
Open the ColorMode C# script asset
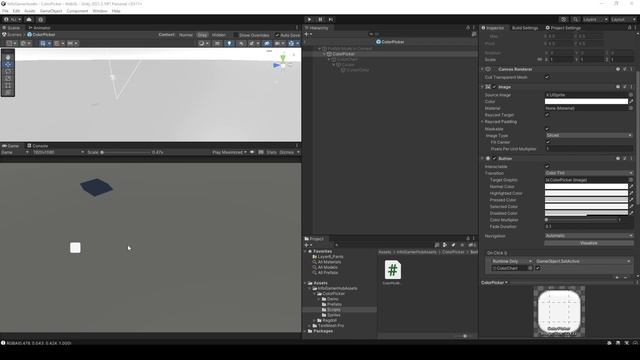[x=392, y=270]
